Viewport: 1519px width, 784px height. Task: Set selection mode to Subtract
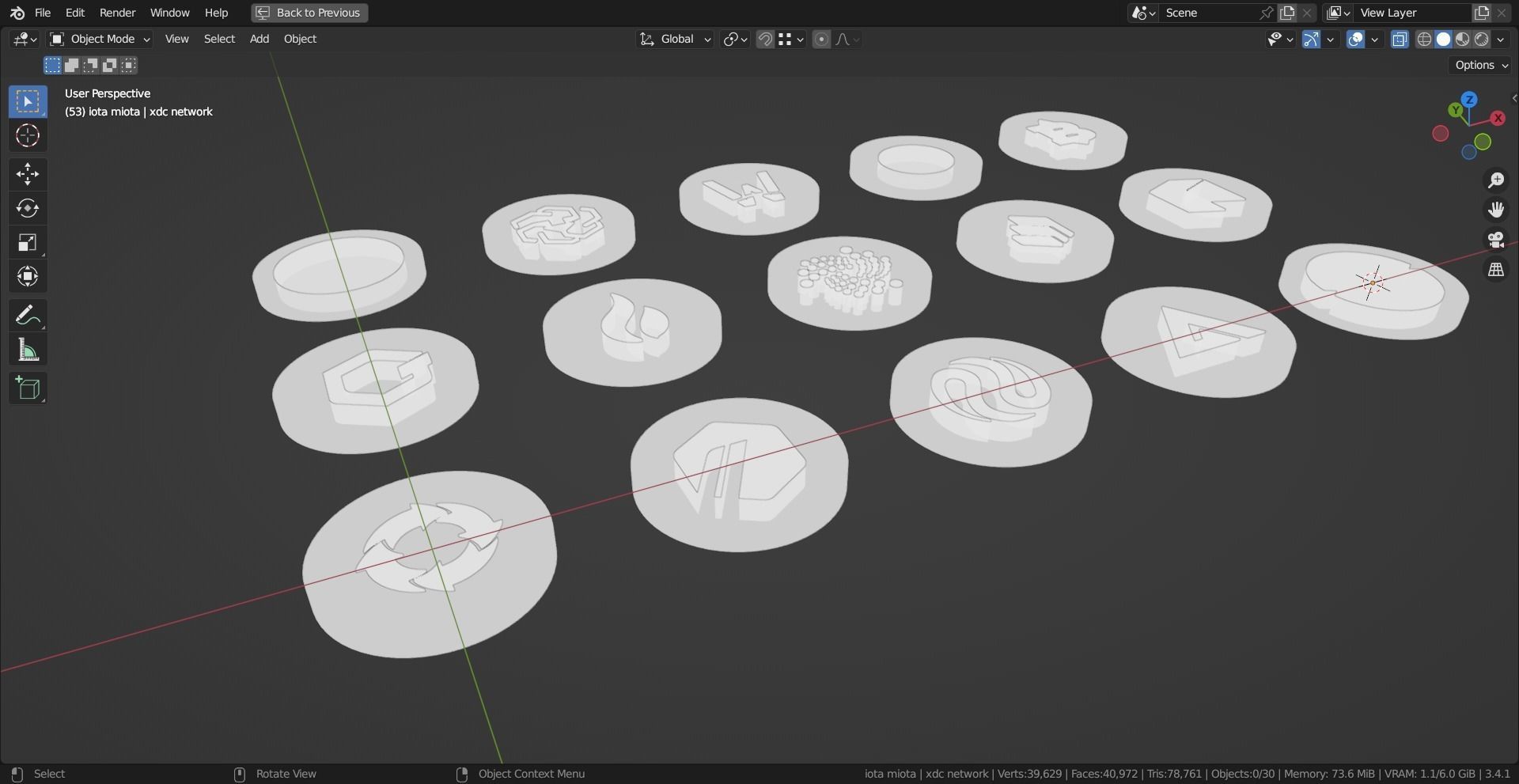click(90, 65)
